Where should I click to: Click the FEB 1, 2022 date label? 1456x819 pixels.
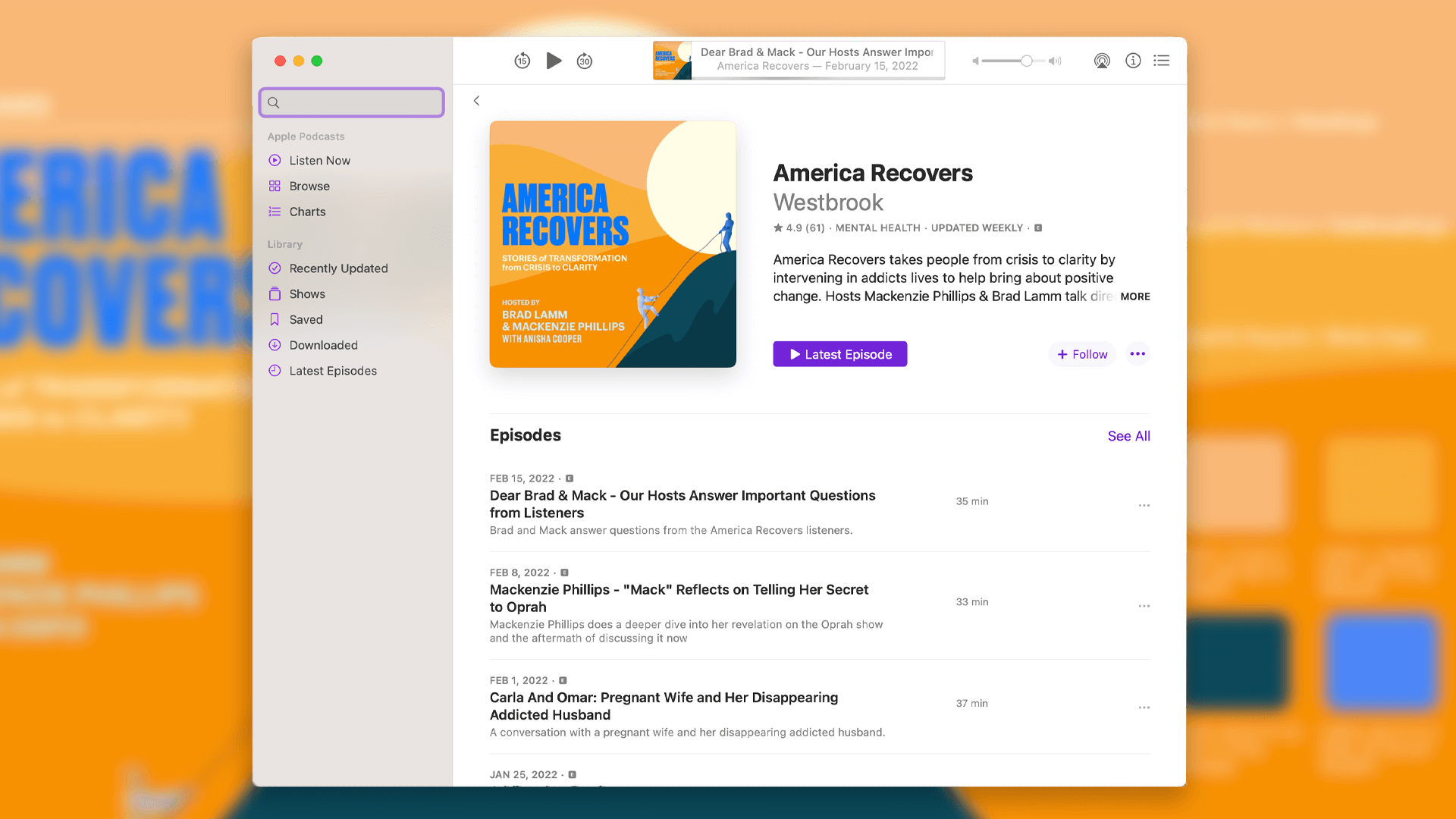point(519,681)
